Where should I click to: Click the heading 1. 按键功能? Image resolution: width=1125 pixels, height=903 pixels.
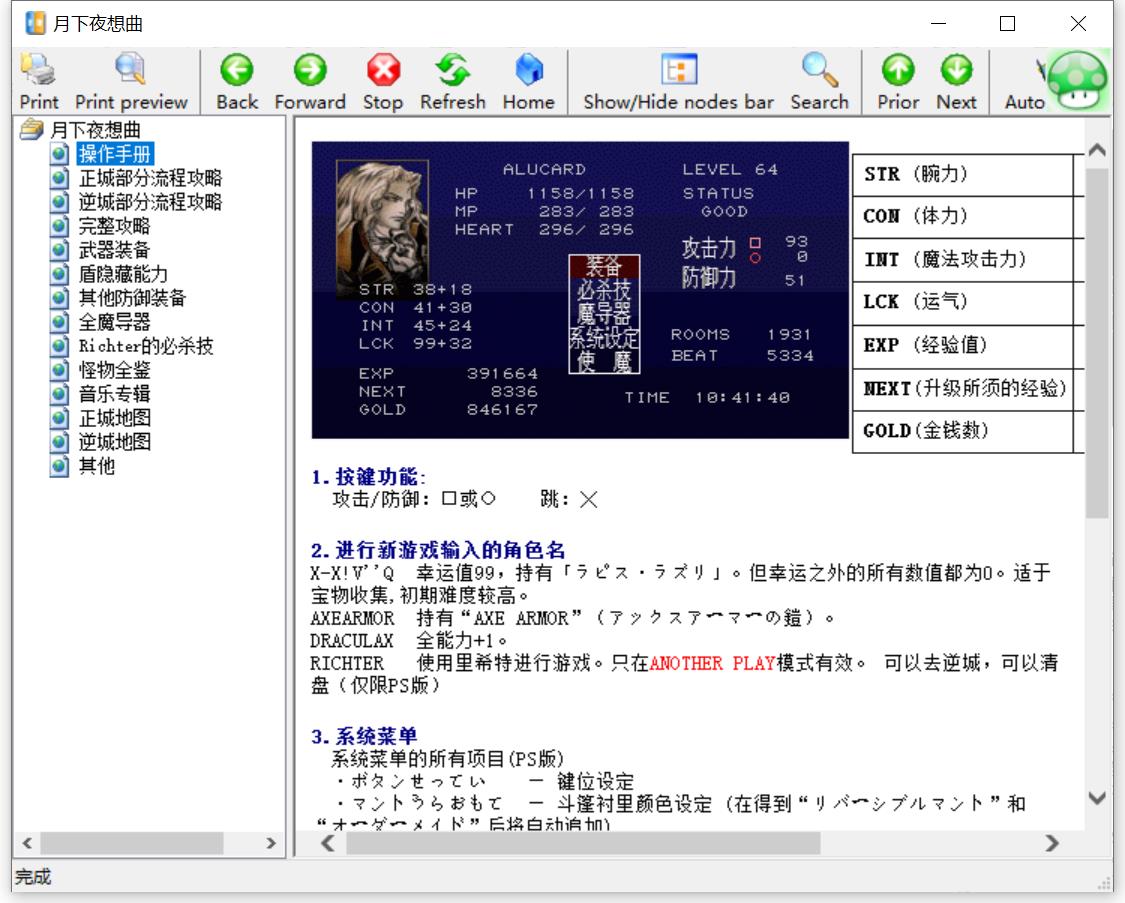(368, 477)
